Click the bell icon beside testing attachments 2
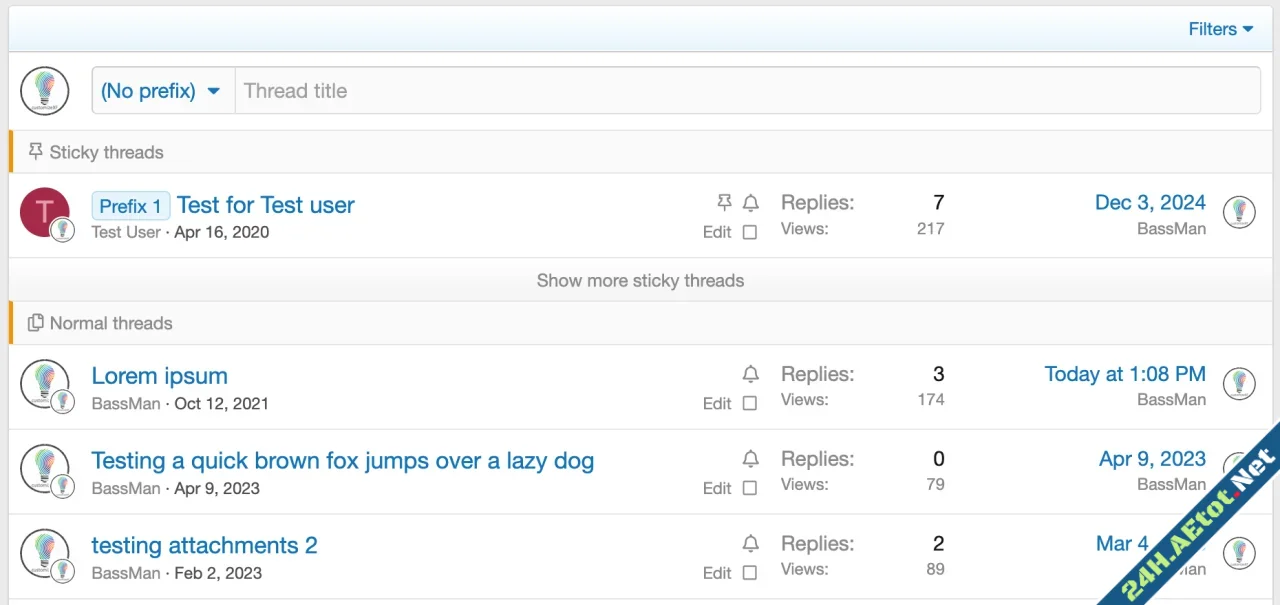This screenshot has height=605, width=1280. pyautogui.click(x=751, y=543)
